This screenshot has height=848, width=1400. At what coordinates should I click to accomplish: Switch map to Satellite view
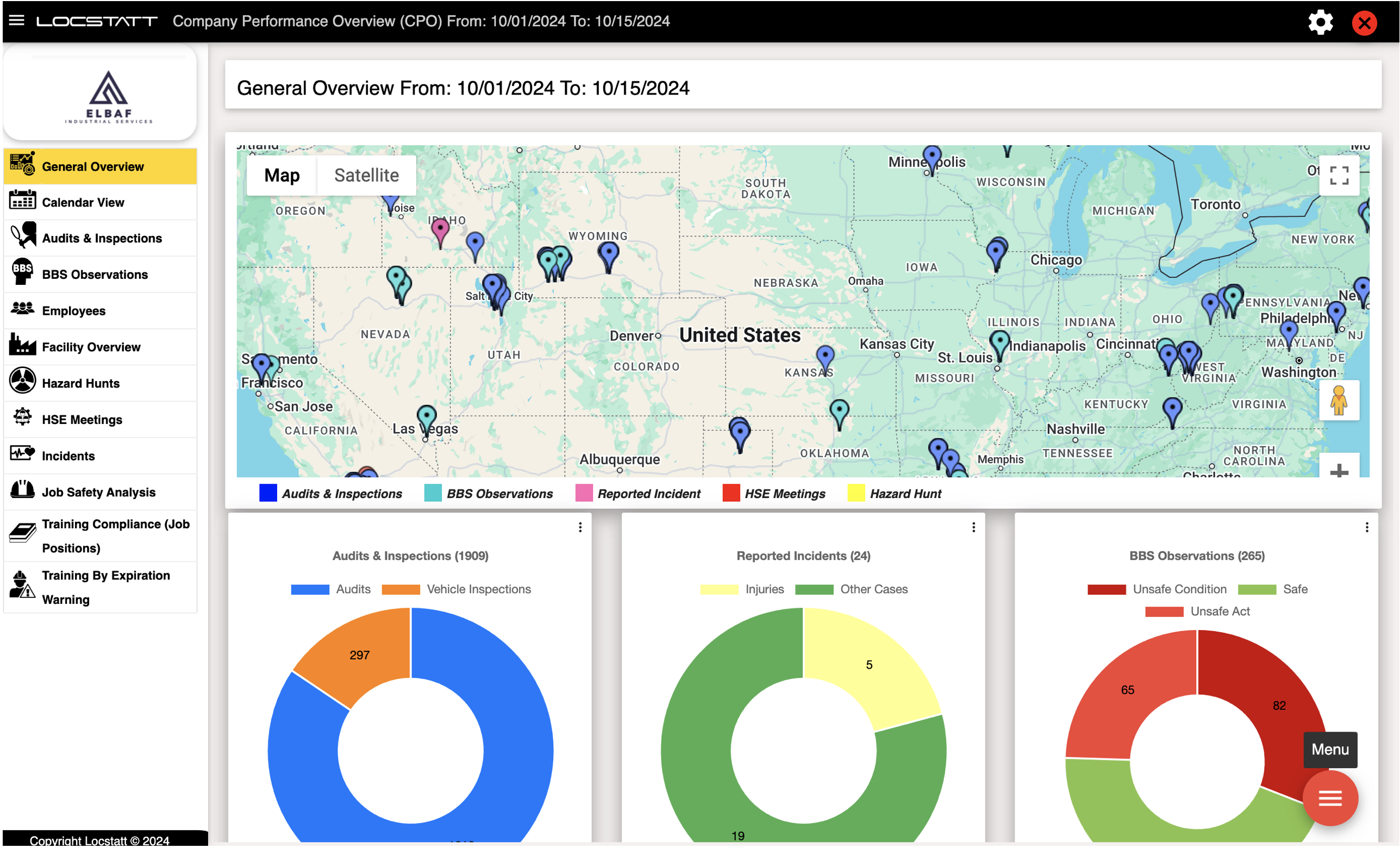(366, 176)
